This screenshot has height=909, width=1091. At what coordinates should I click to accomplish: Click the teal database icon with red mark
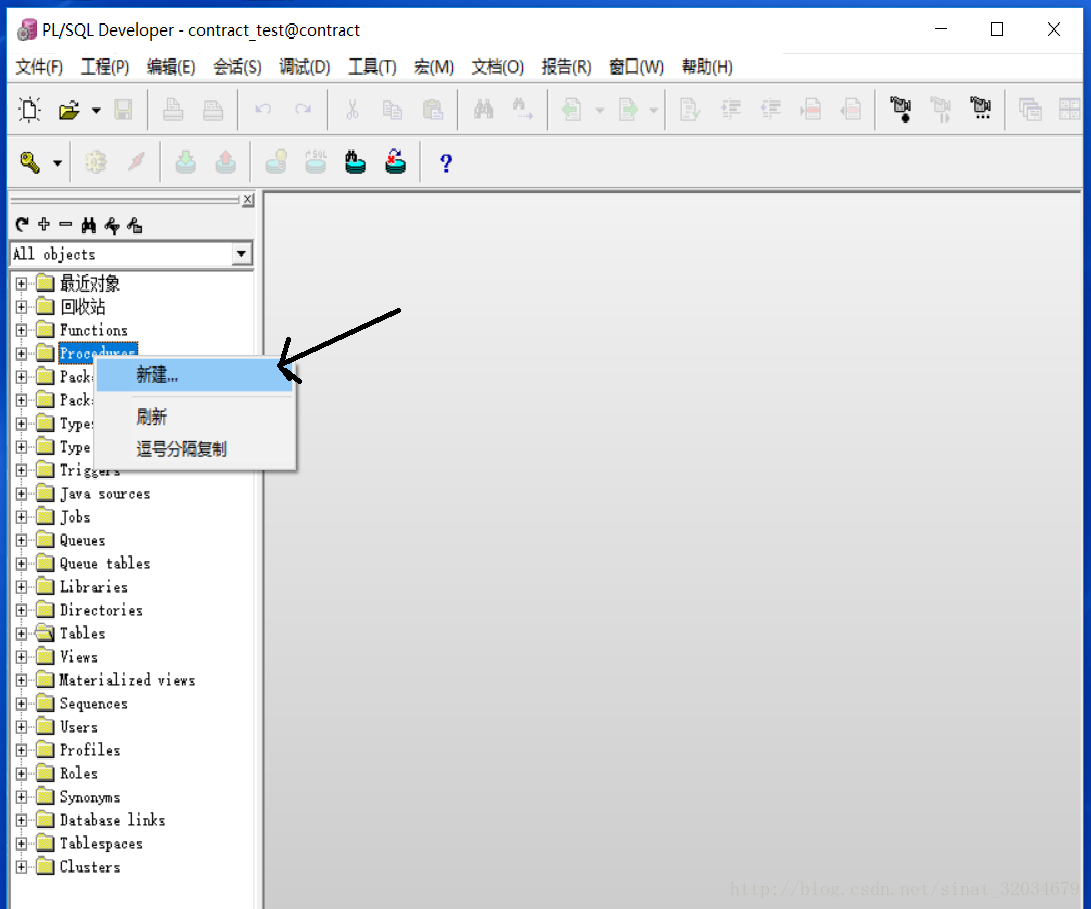pyautogui.click(x=396, y=162)
